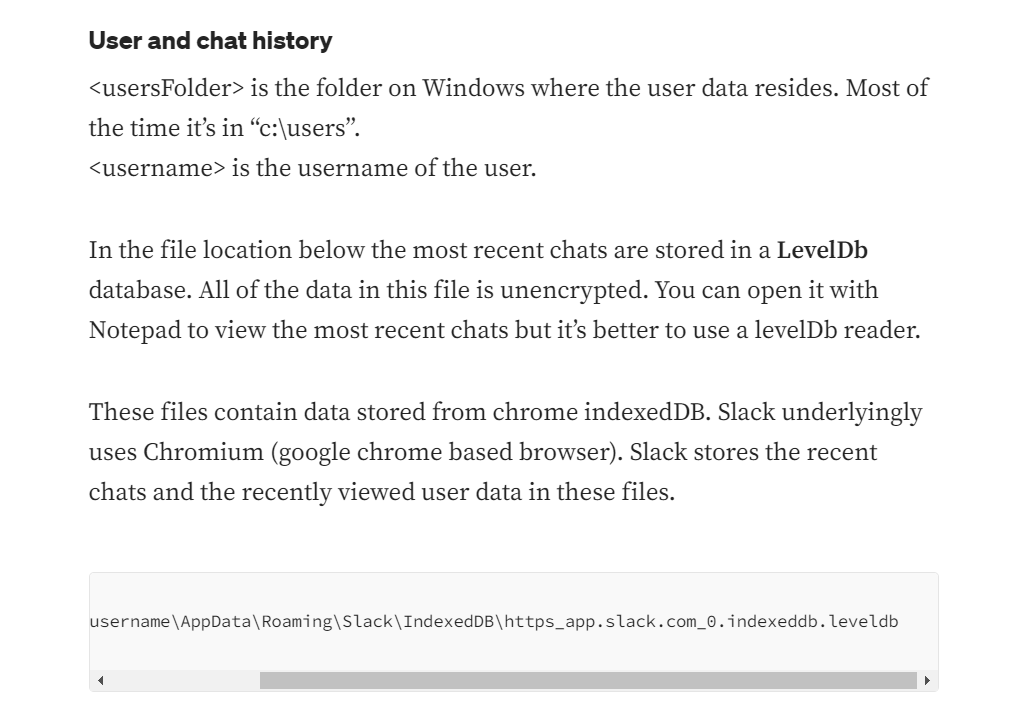Click the "User and chat history" heading
The image size is (1028, 715).
coord(210,41)
